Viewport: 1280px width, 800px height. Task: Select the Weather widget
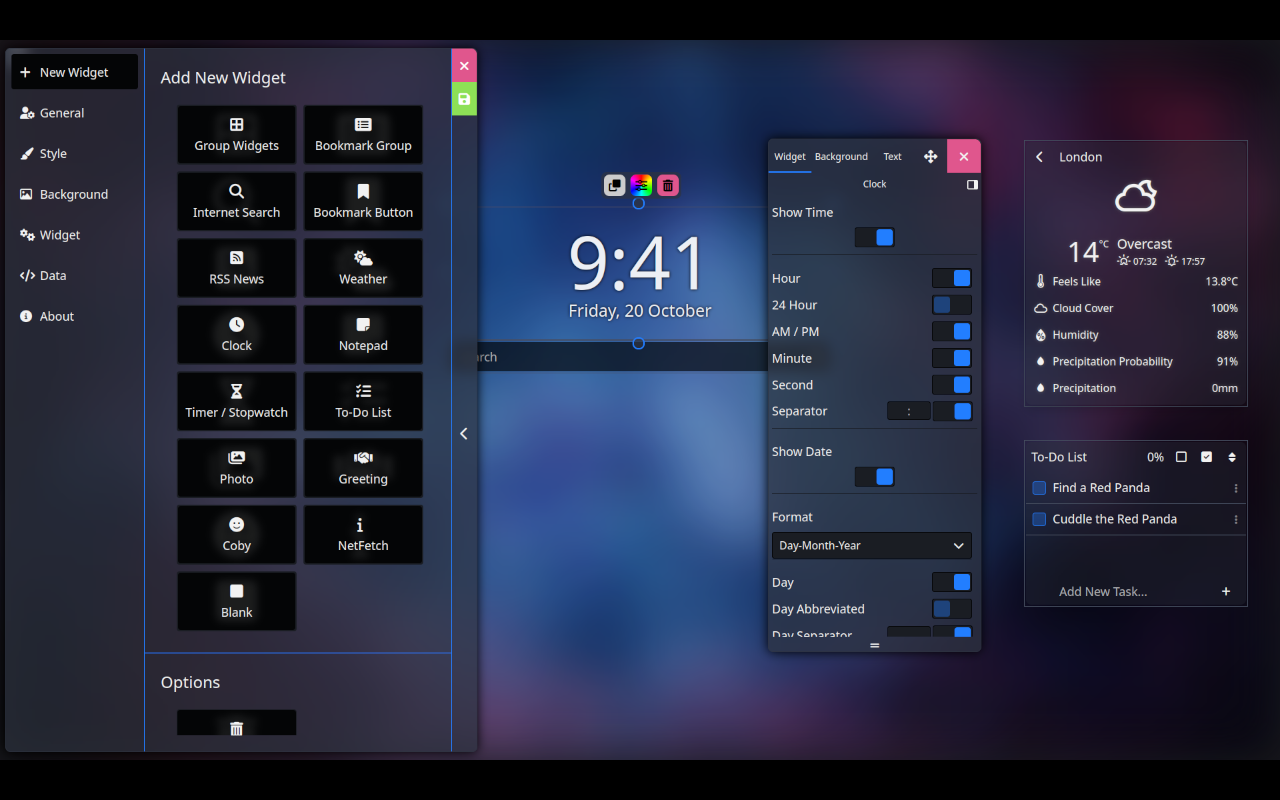point(362,268)
